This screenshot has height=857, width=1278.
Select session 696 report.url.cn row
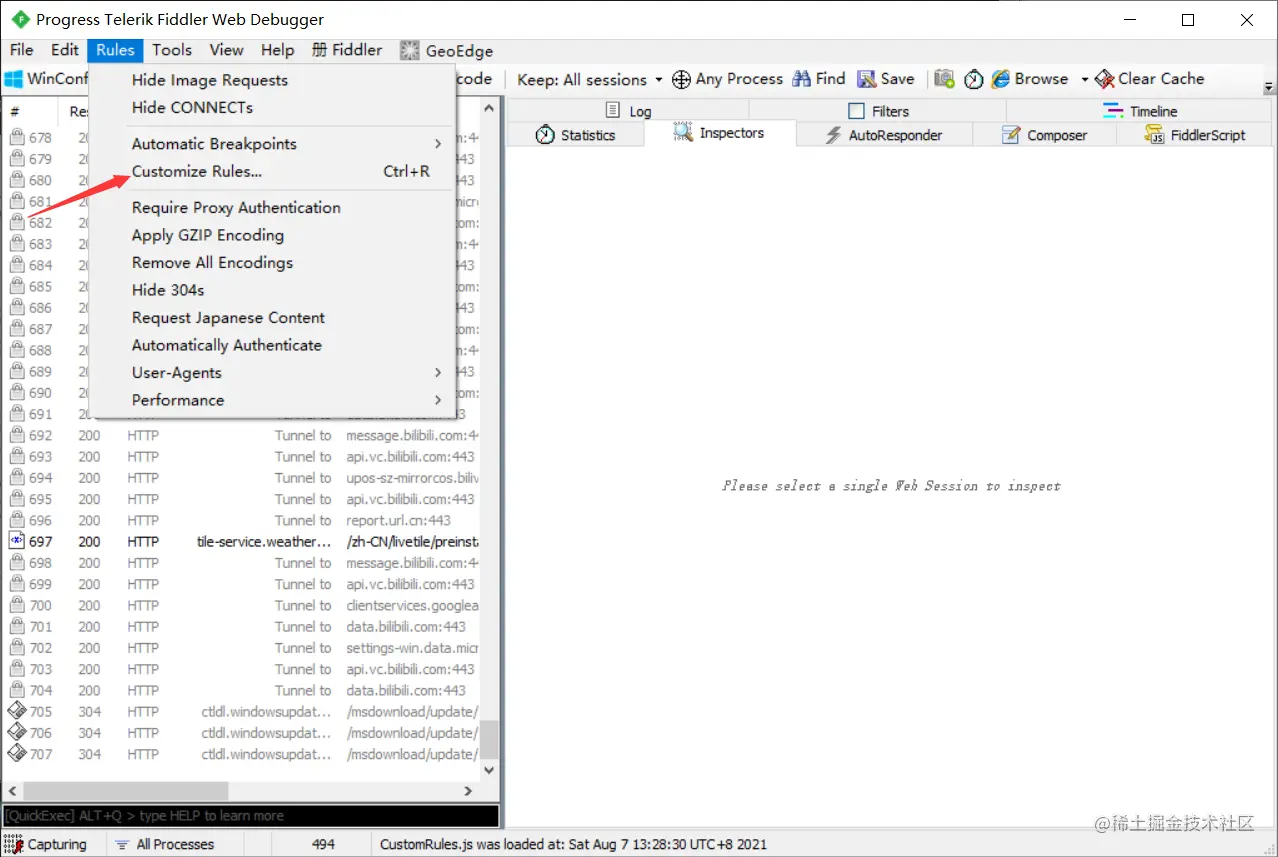pos(242,520)
